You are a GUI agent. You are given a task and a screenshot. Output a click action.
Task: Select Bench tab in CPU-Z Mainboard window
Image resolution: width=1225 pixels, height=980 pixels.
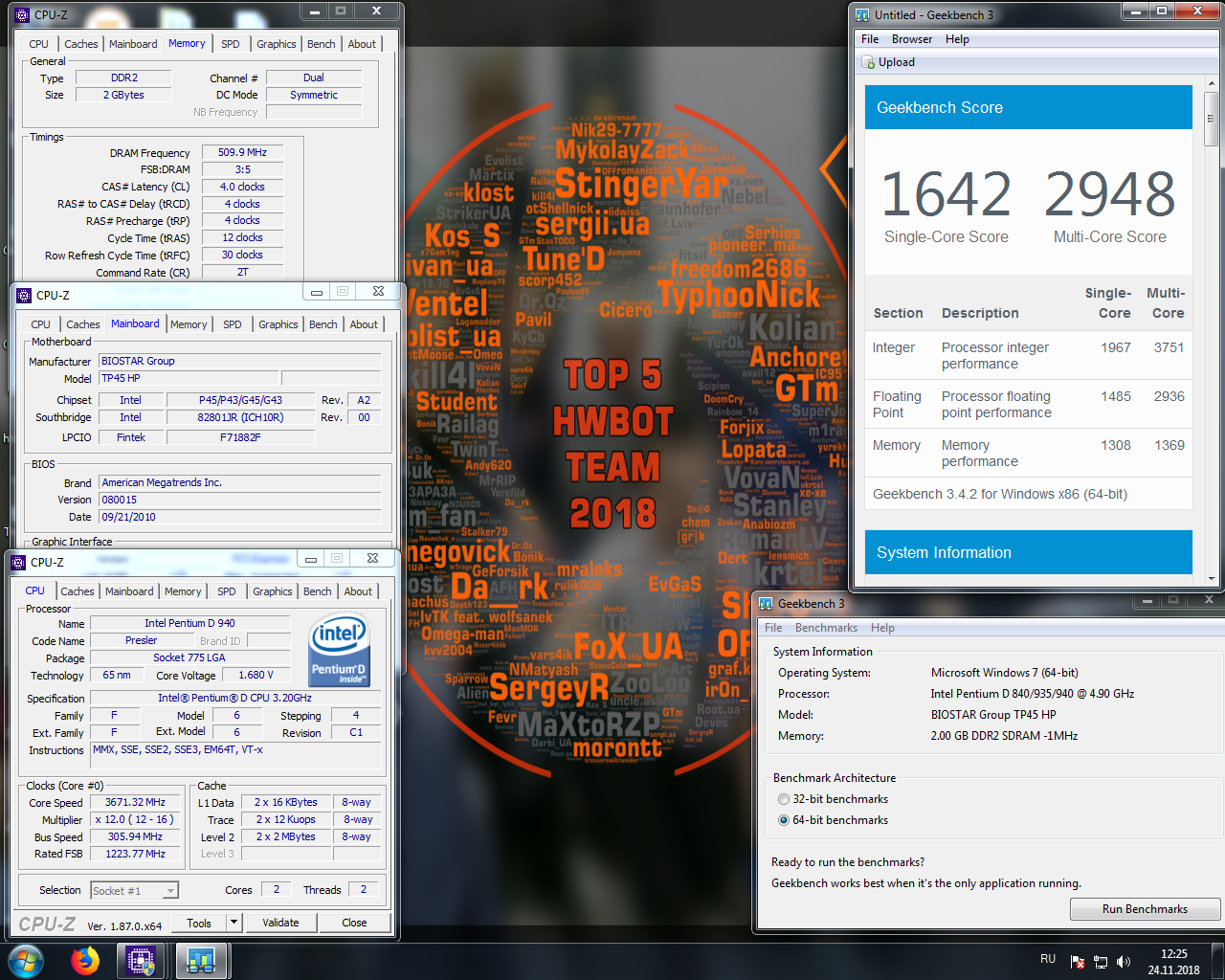[323, 324]
